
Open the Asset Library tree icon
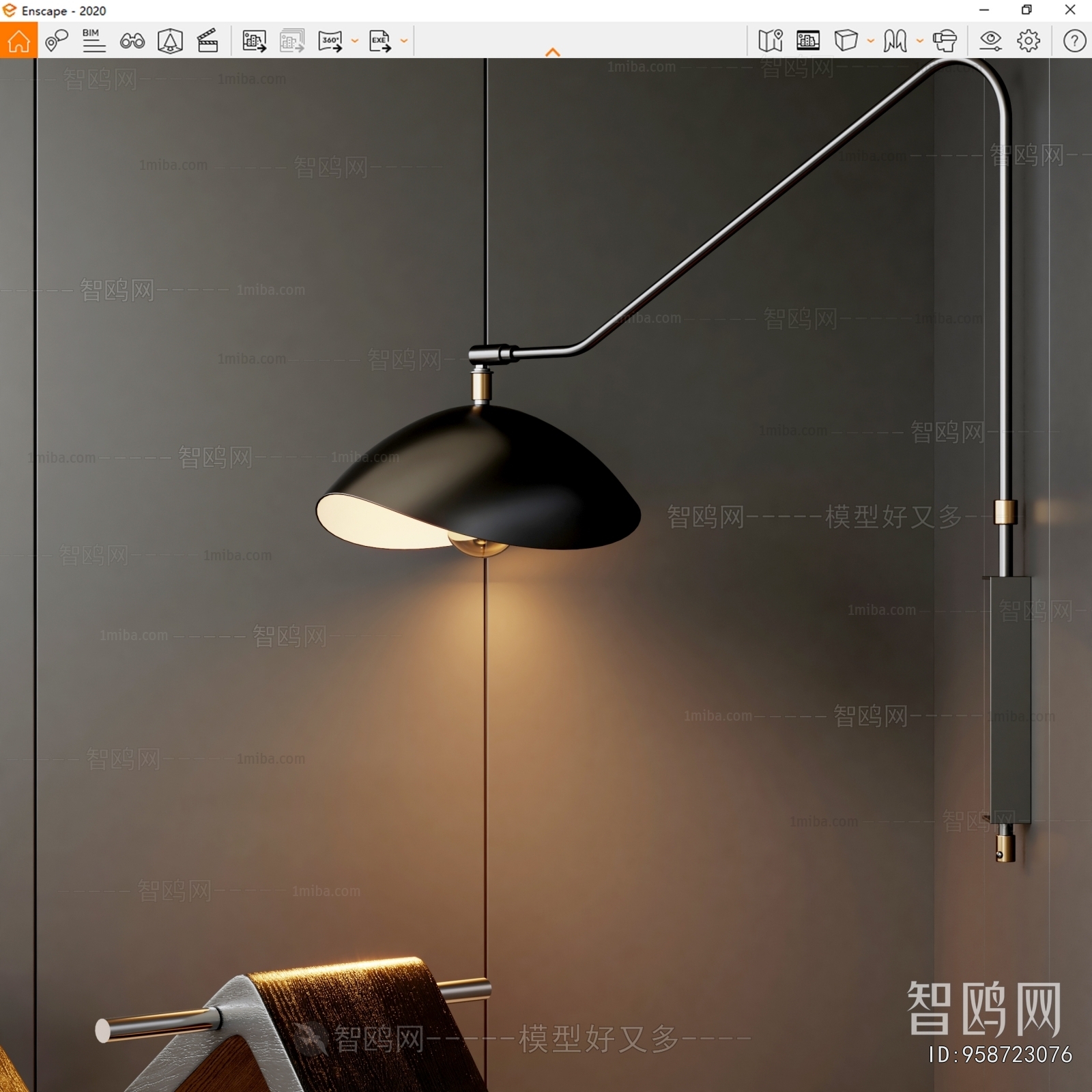point(170,41)
